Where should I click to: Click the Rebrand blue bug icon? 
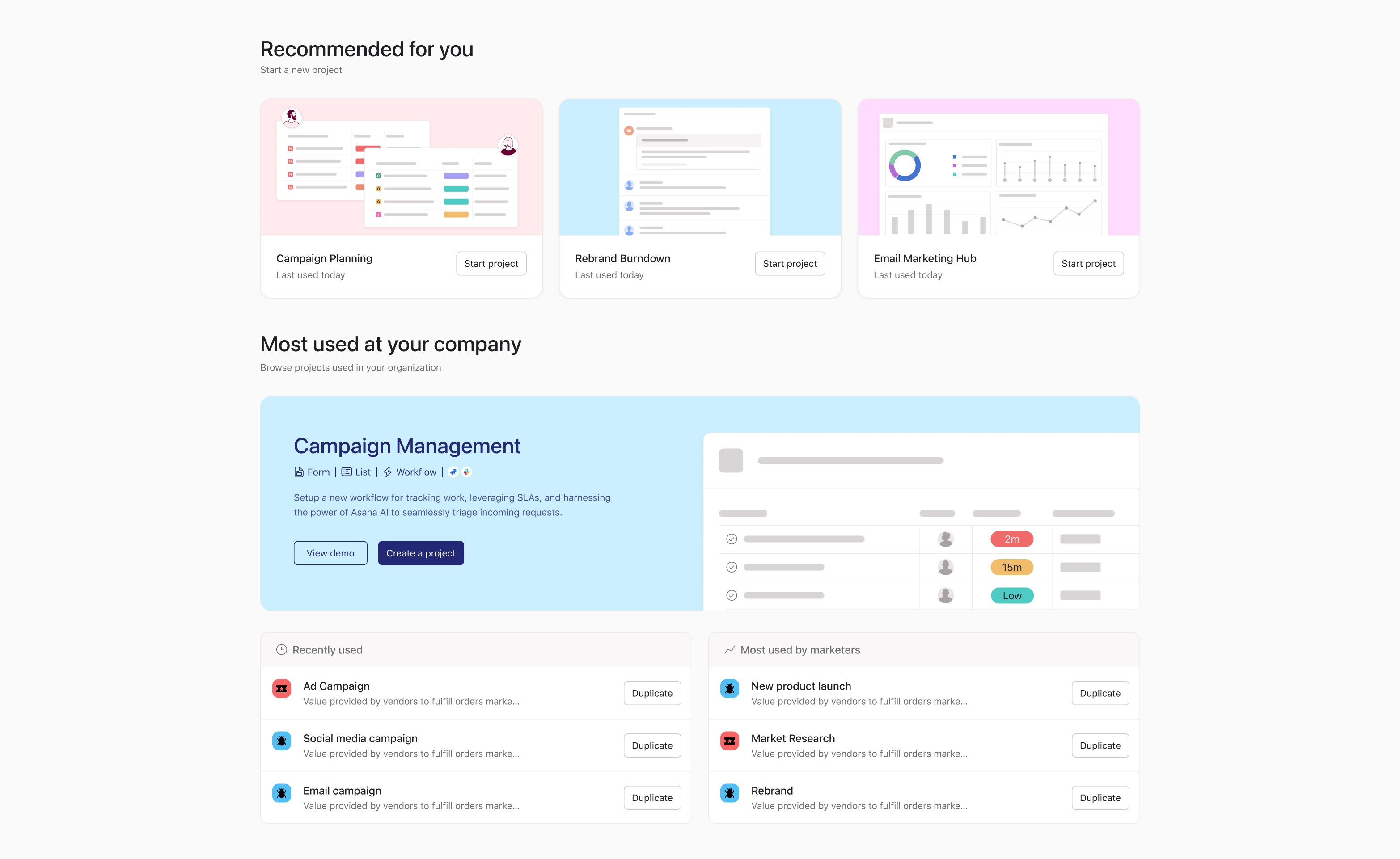tap(729, 793)
